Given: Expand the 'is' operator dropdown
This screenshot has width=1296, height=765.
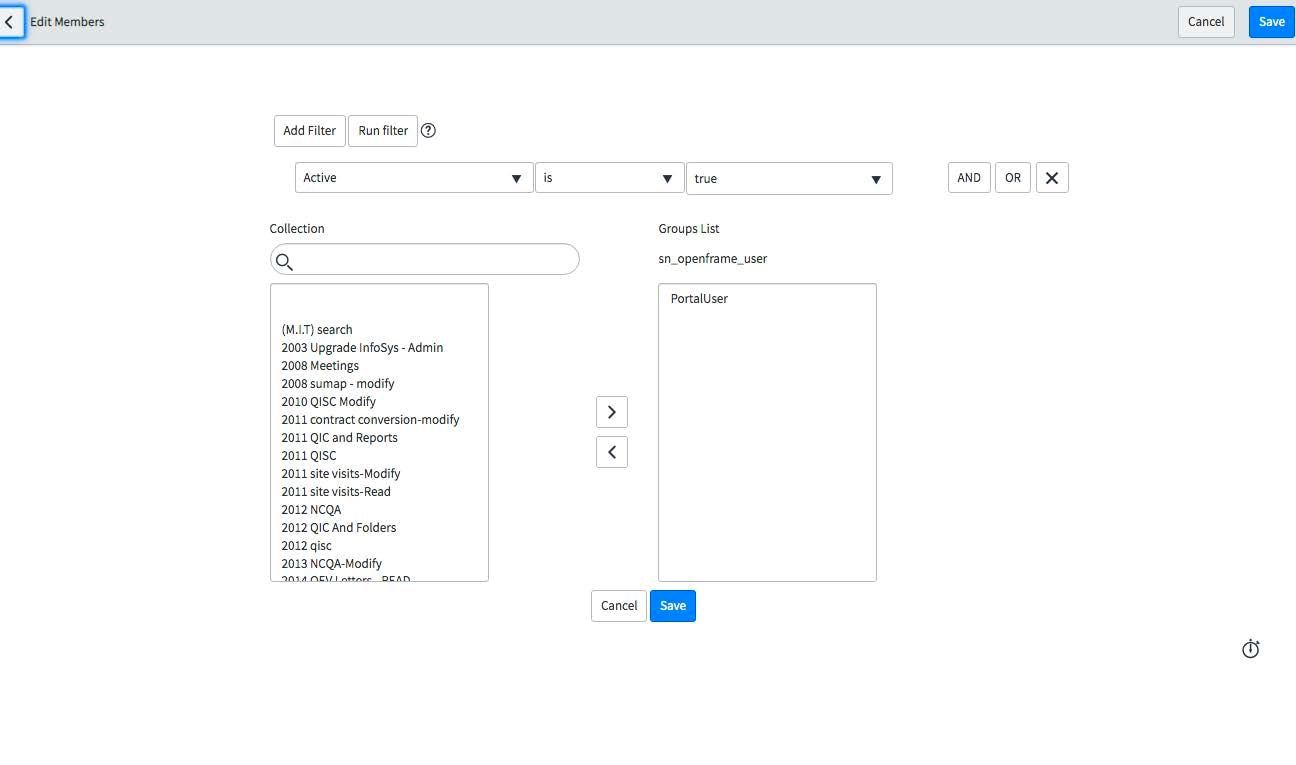Looking at the screenshot, I should 609,178.
